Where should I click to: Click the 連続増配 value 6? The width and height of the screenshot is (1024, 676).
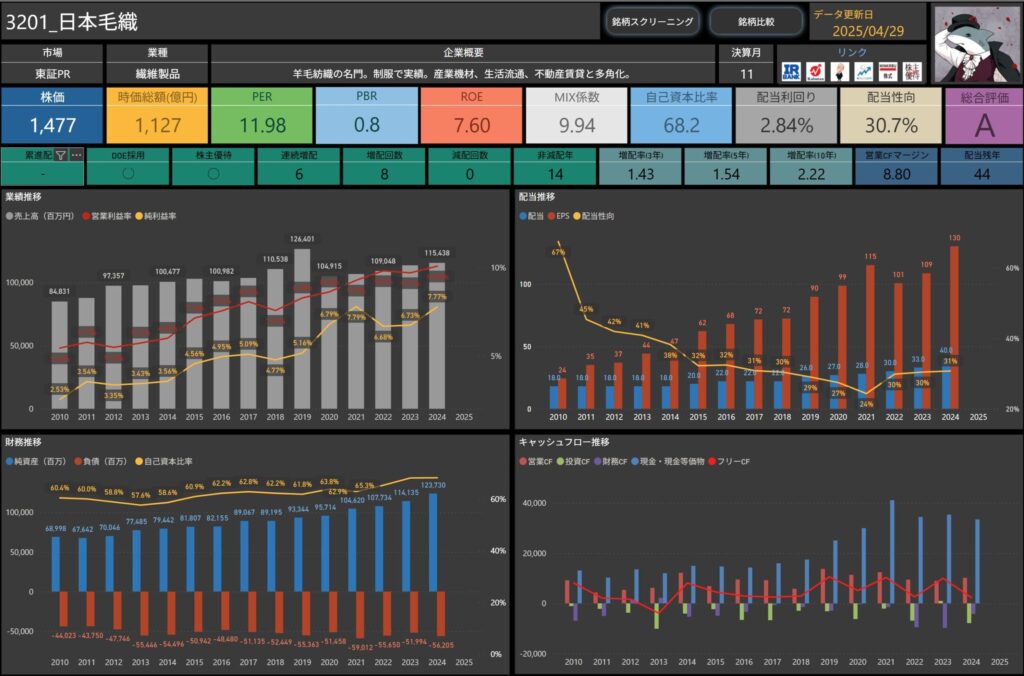[299, 174]
